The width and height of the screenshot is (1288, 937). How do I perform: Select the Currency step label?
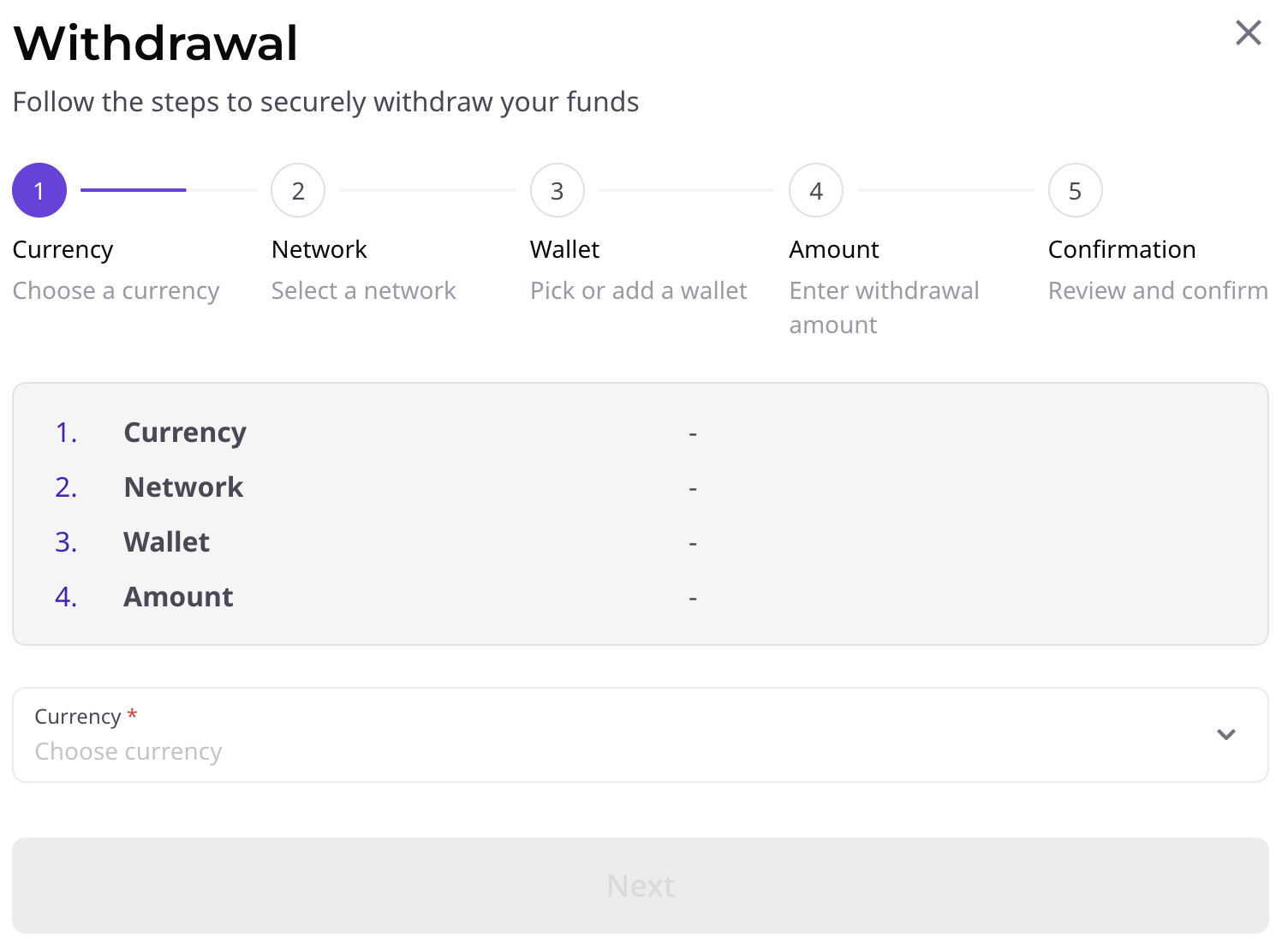coord(63,250)
